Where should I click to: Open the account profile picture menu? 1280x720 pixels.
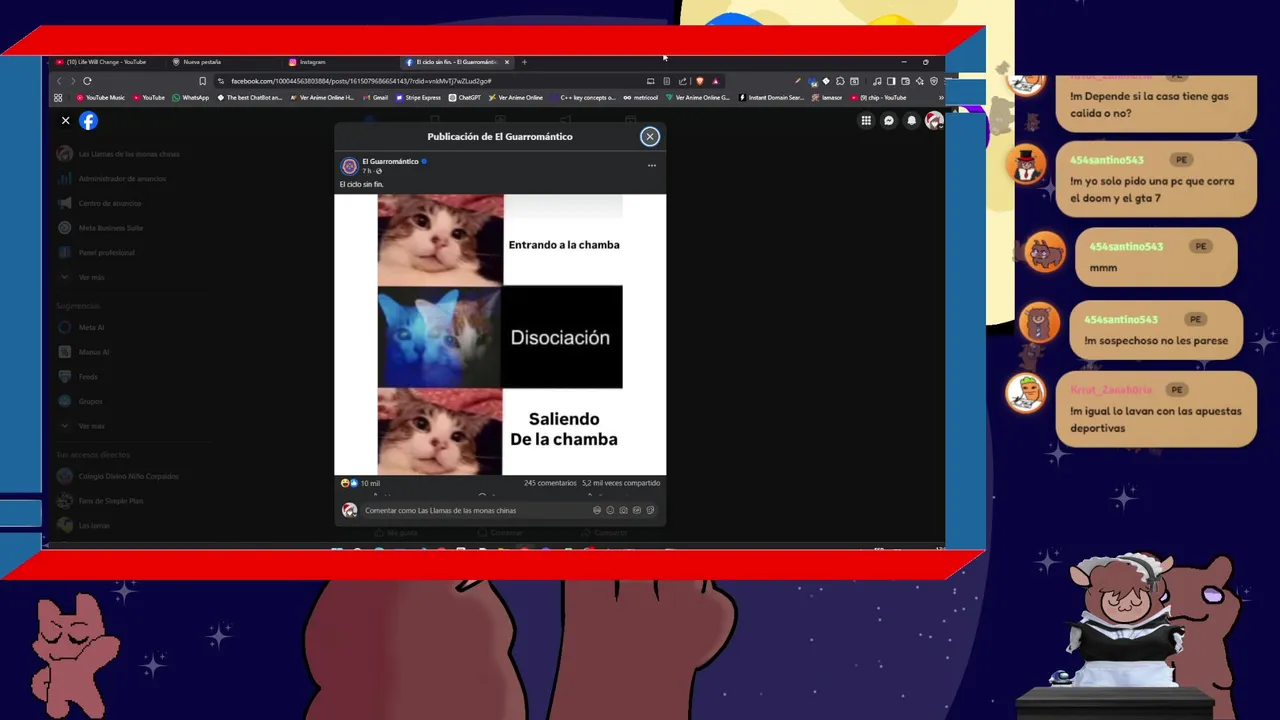point(934,121)
